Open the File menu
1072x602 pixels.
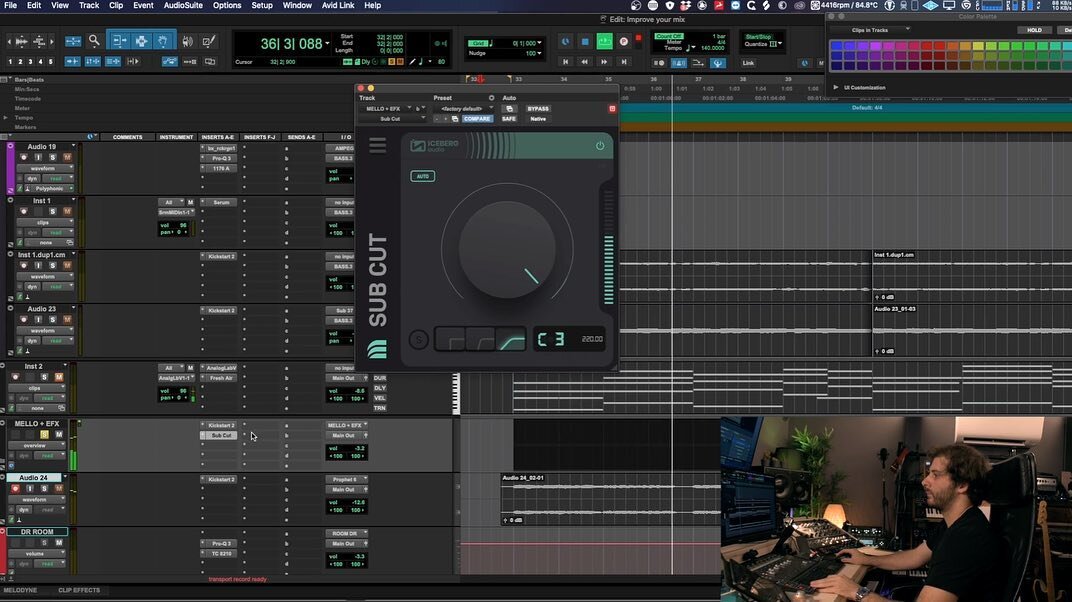(x=10, y=5)
